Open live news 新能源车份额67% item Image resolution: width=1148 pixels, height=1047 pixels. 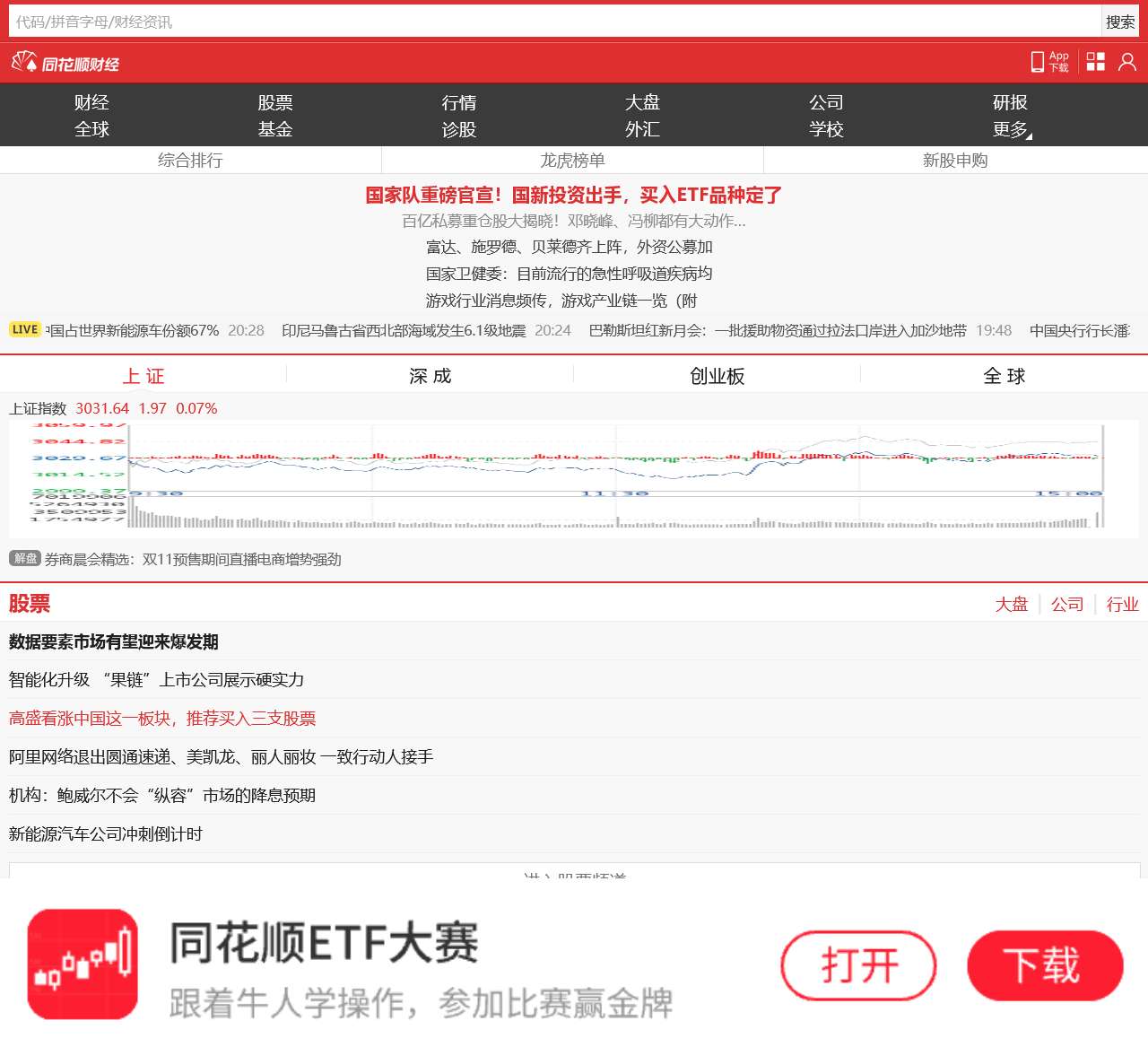tap(133, 330)
